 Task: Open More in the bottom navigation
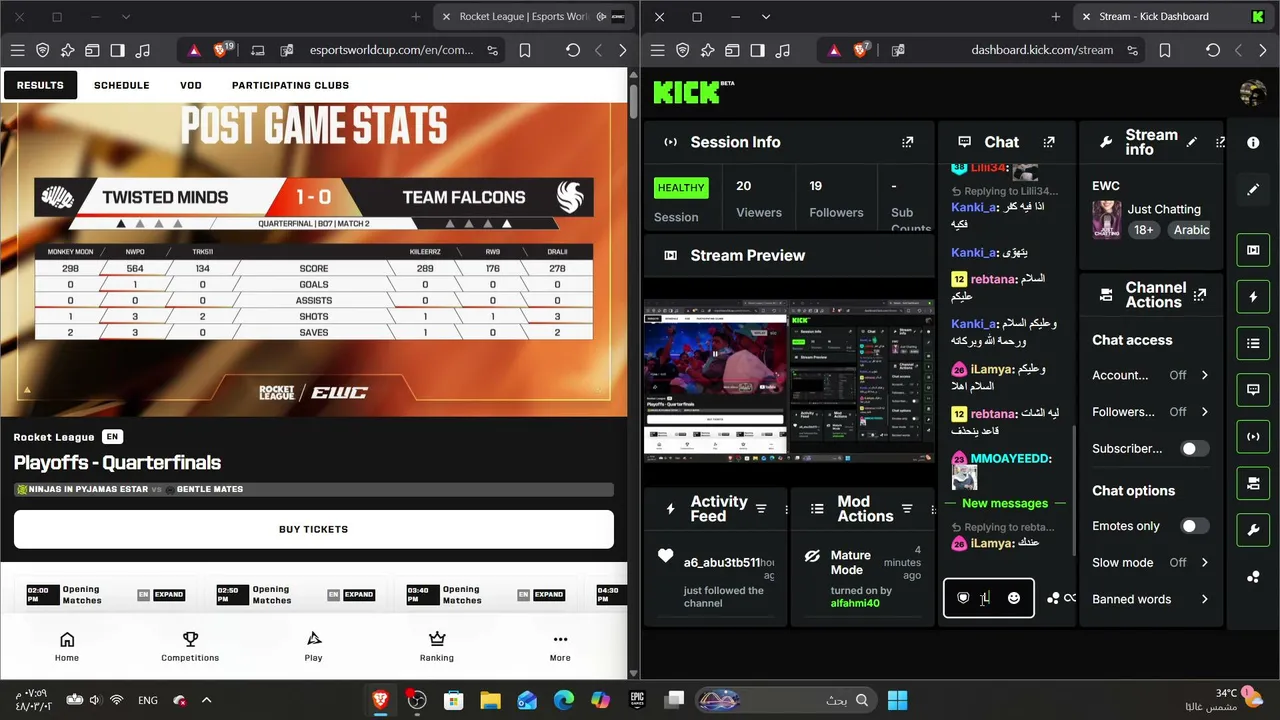(560, 646)
